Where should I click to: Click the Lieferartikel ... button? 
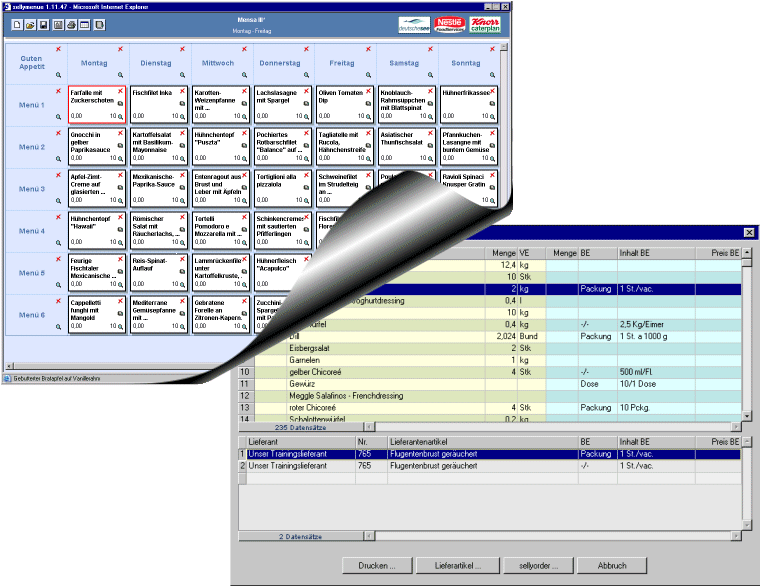point(458,566)
